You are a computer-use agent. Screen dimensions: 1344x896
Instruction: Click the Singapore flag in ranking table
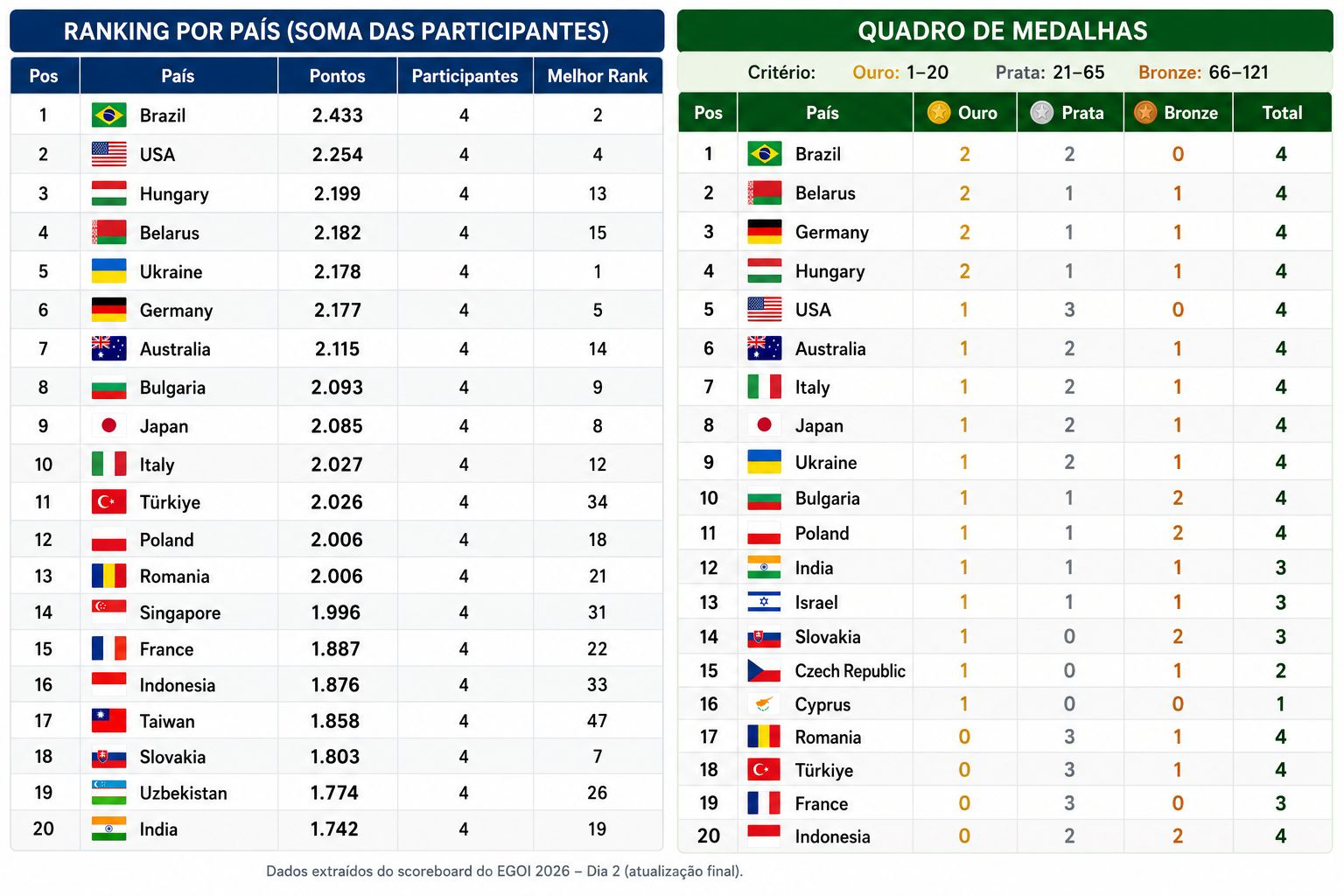[x=108, y=612]
